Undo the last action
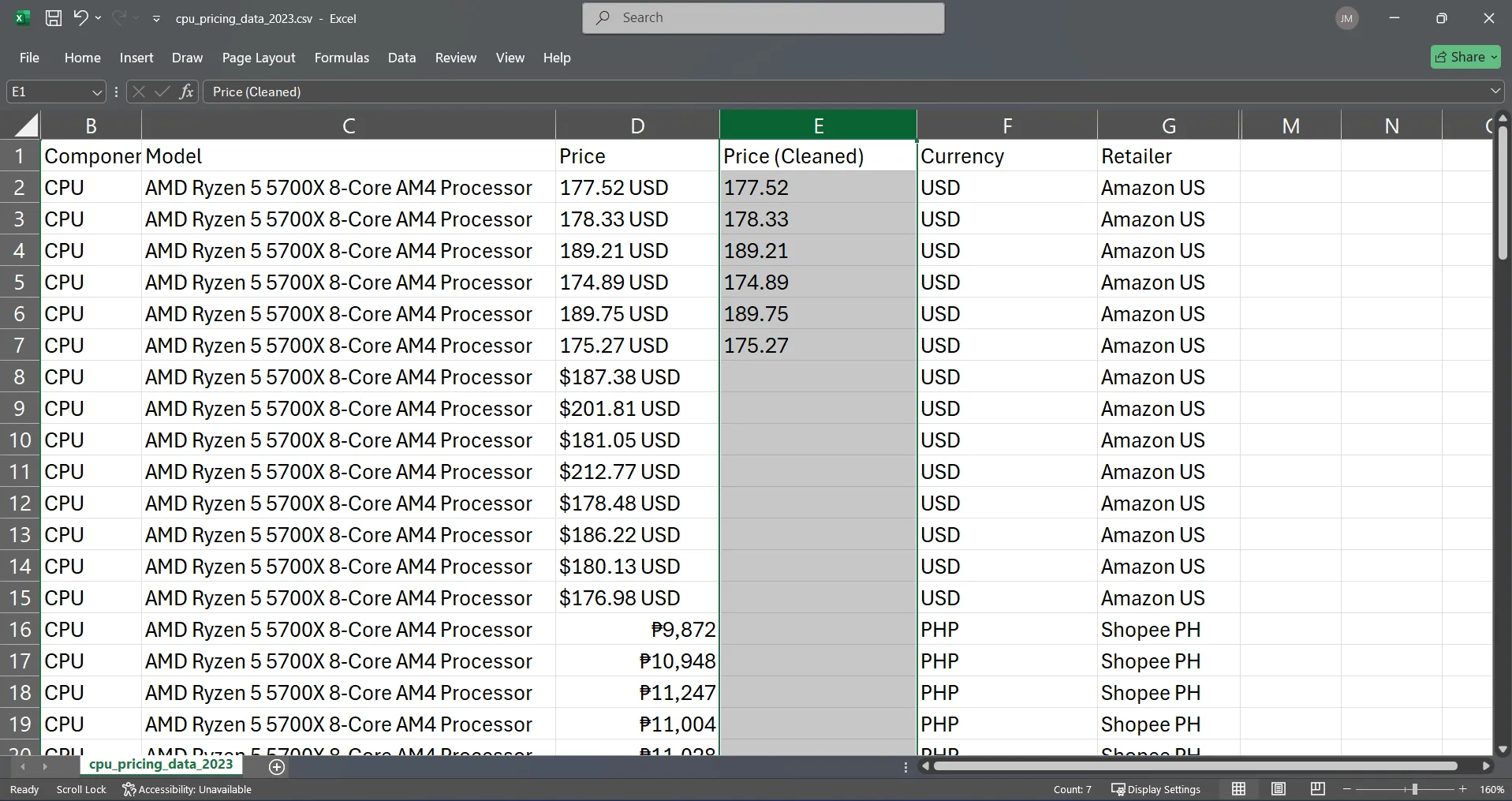 [x=81, y=17]
